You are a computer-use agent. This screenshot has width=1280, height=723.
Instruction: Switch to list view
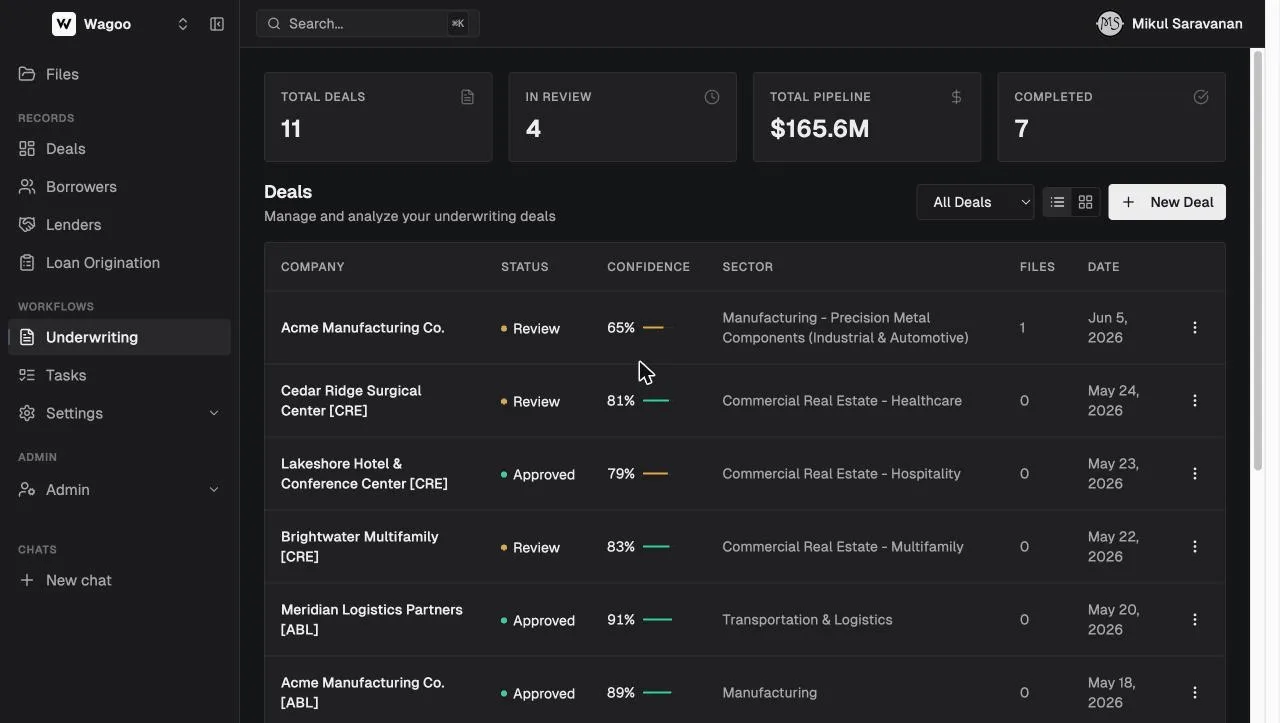point(1057,202)
